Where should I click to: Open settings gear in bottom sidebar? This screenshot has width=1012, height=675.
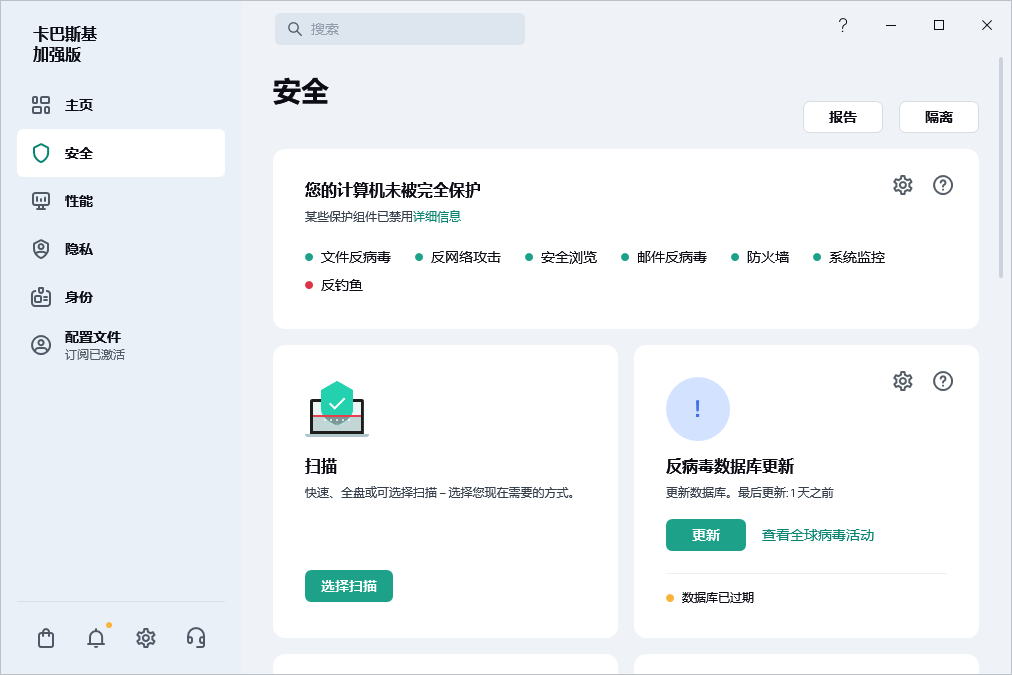point(146,638)
